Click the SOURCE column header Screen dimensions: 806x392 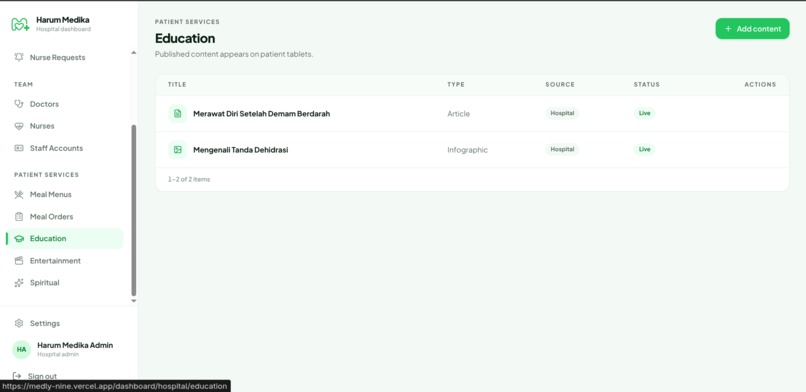560,84
